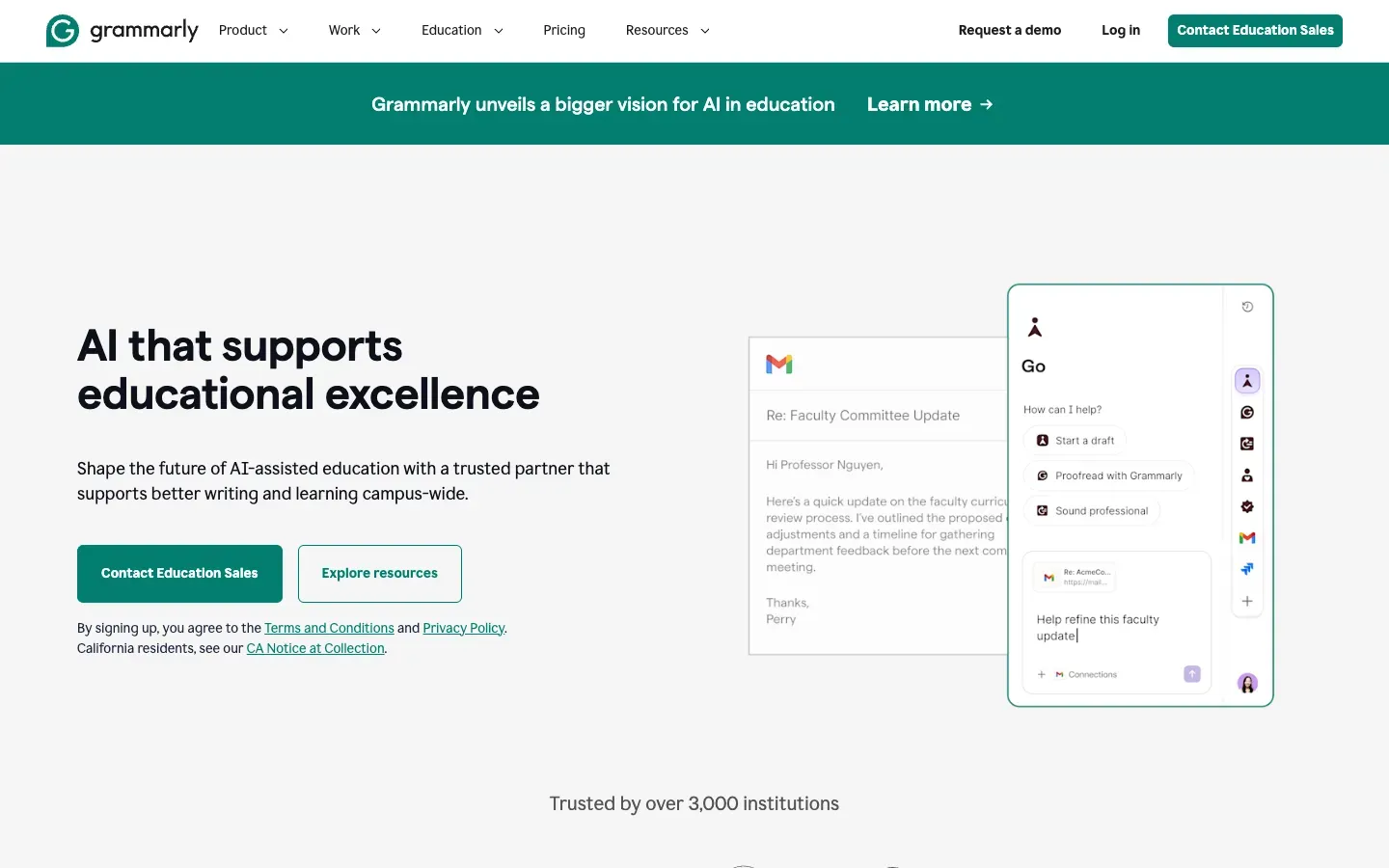Open the Work navigation item
The width and height of the screenshot is (1389, 868).
[x=344, y=31]
